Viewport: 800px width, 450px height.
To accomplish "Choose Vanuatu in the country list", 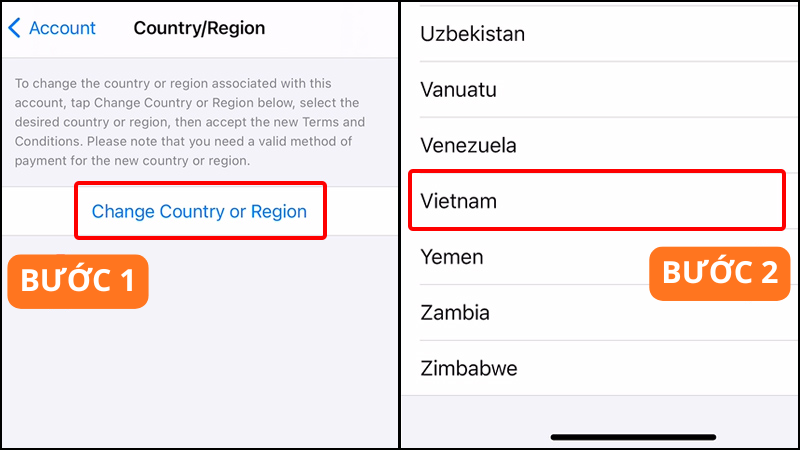I will tap(458, 90).
